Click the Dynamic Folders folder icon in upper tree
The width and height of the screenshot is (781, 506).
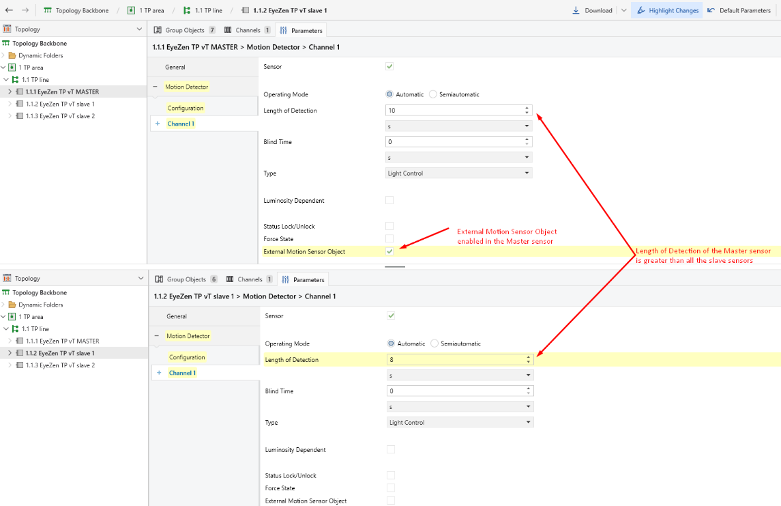click(x=12, y=55)
